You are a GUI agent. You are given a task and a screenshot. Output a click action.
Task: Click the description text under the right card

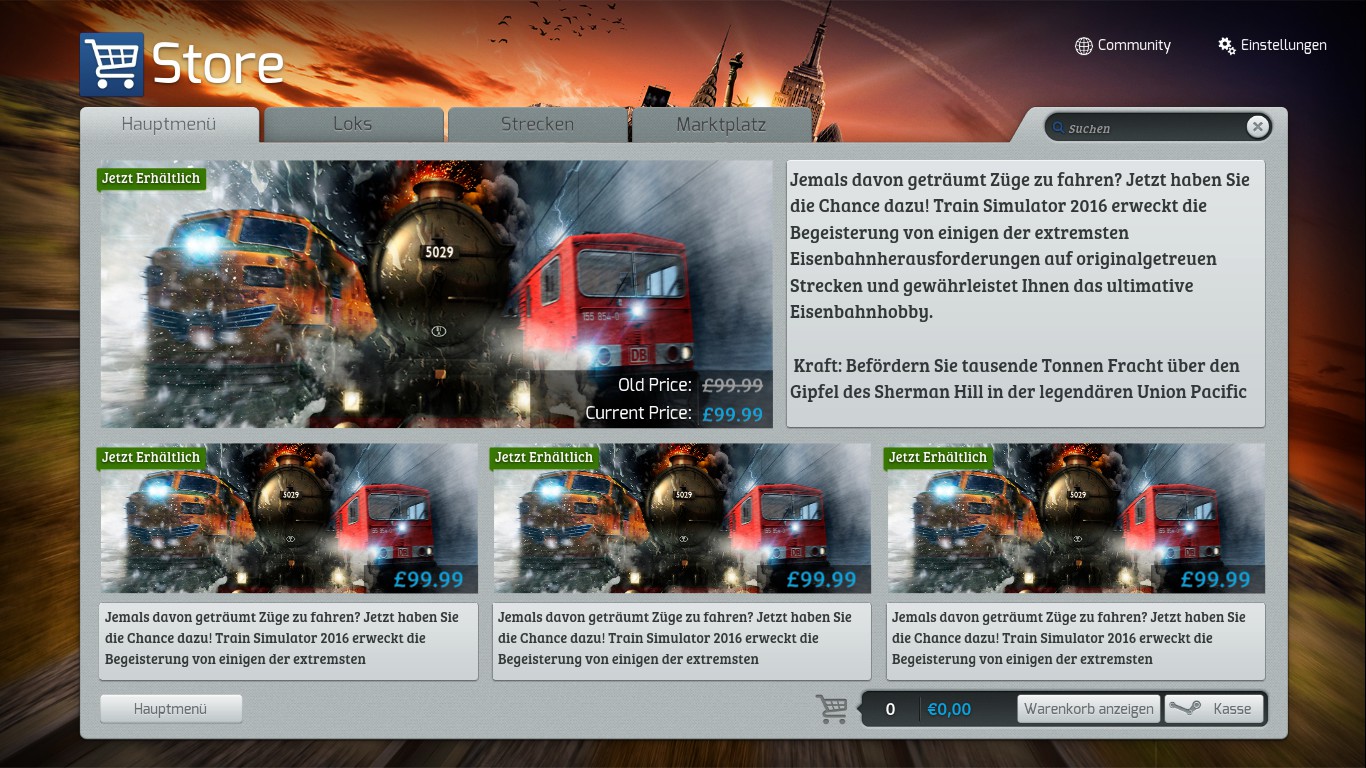[1076, 641]
